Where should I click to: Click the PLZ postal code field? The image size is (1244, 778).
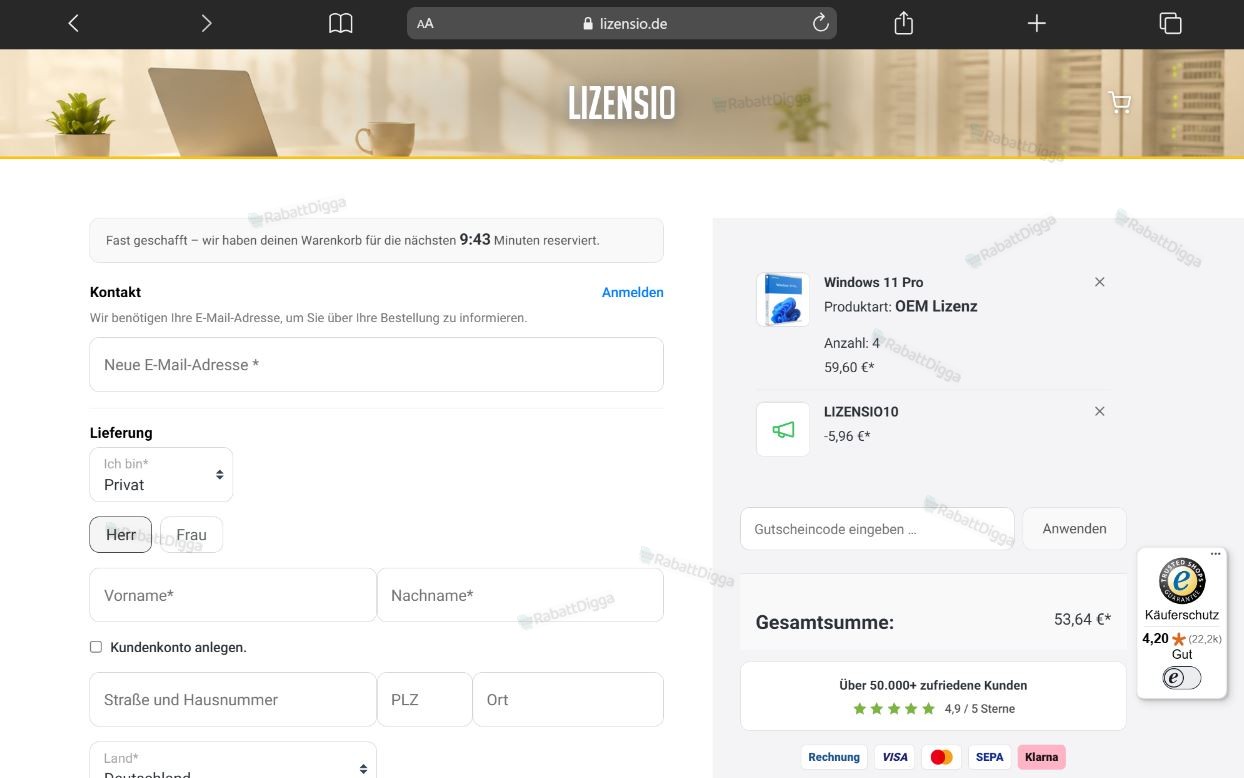[x=424, y=699]
